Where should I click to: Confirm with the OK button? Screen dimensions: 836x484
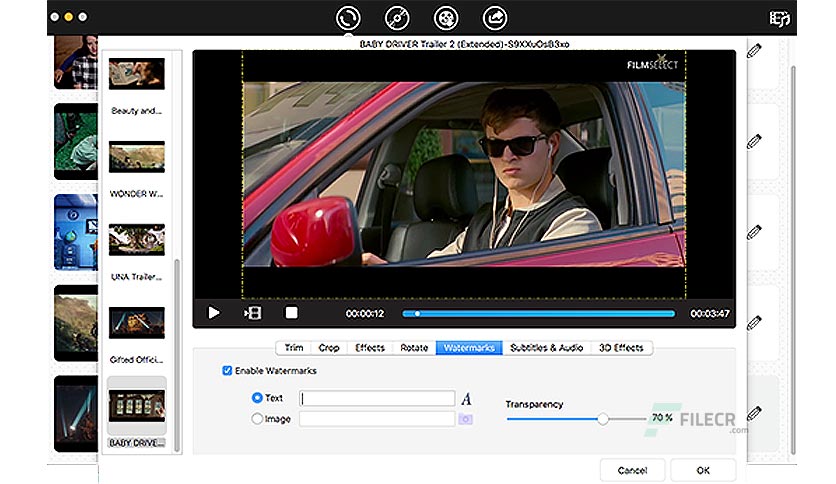(x=703, y=470)
